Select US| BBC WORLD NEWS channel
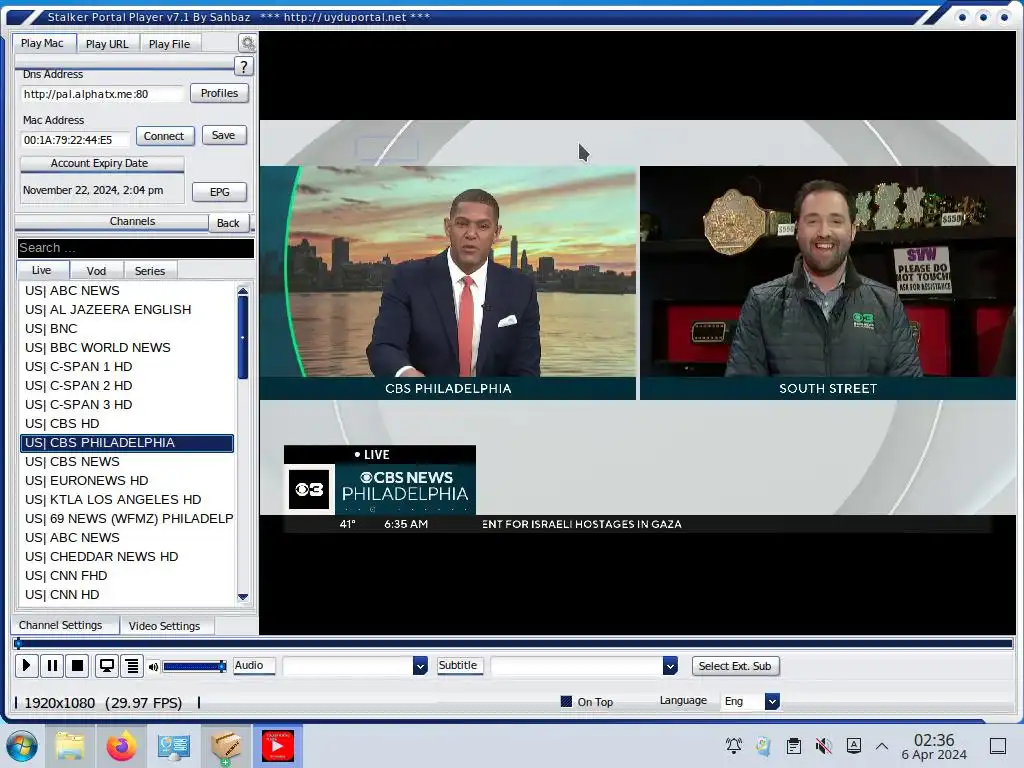1024x768 pixels. (127, 347)
